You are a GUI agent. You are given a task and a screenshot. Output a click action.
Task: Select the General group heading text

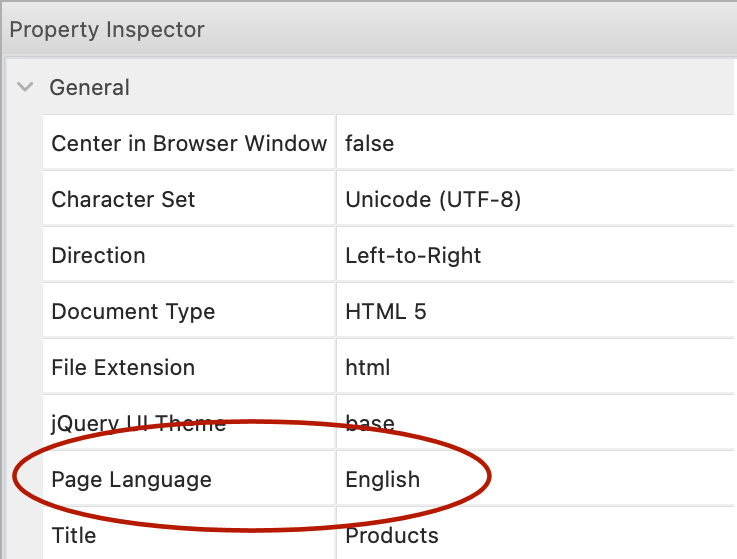[90, 87]
